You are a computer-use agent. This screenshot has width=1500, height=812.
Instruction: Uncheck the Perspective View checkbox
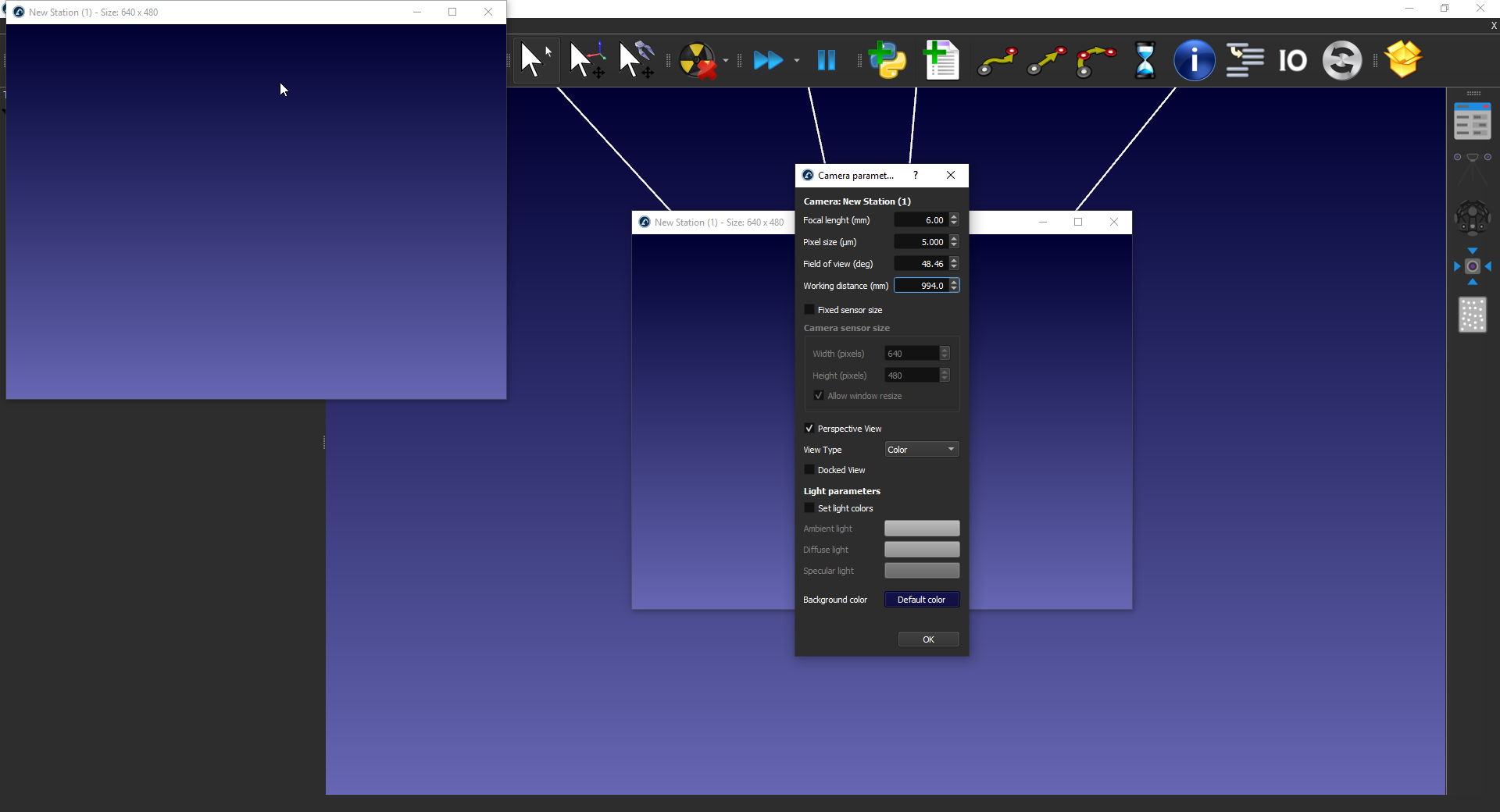pos(809,429)
